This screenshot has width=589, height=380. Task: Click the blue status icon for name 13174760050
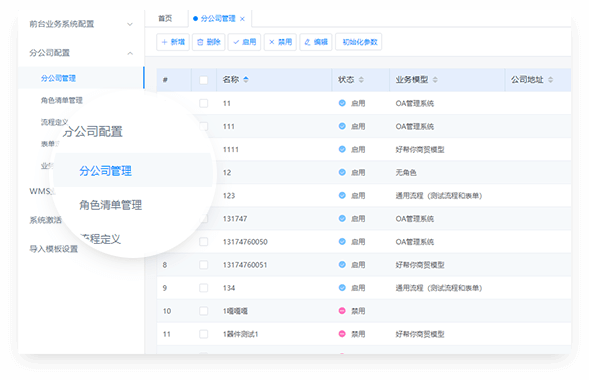[342, 241]
